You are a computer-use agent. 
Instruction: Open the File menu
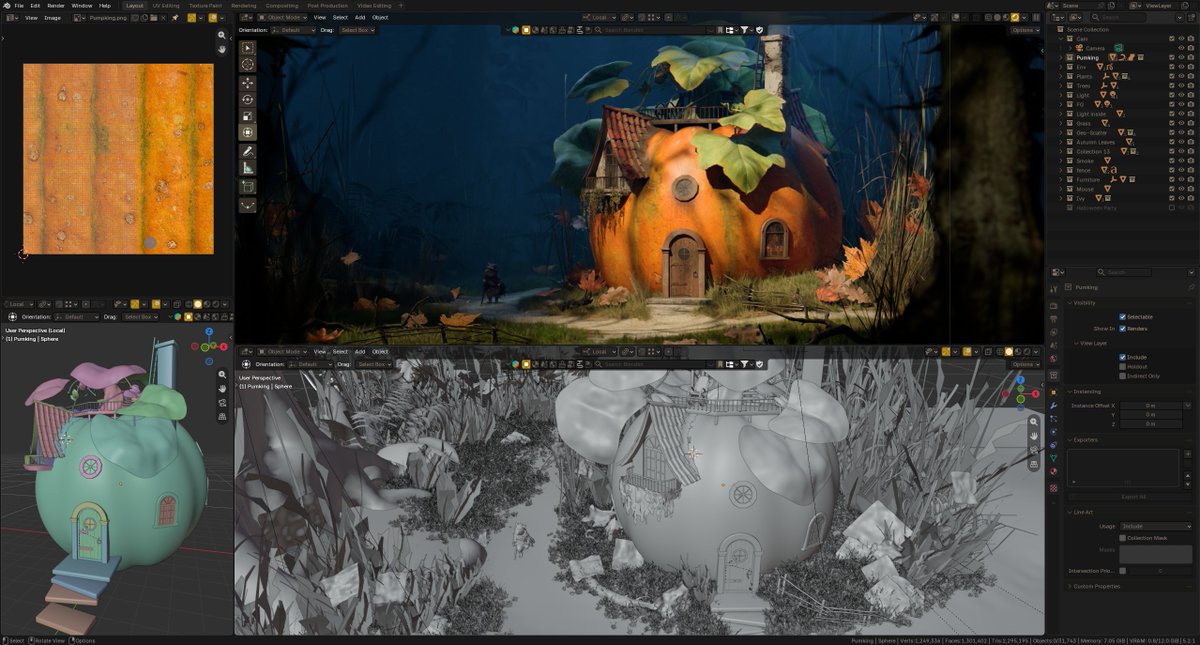[19, 5]
